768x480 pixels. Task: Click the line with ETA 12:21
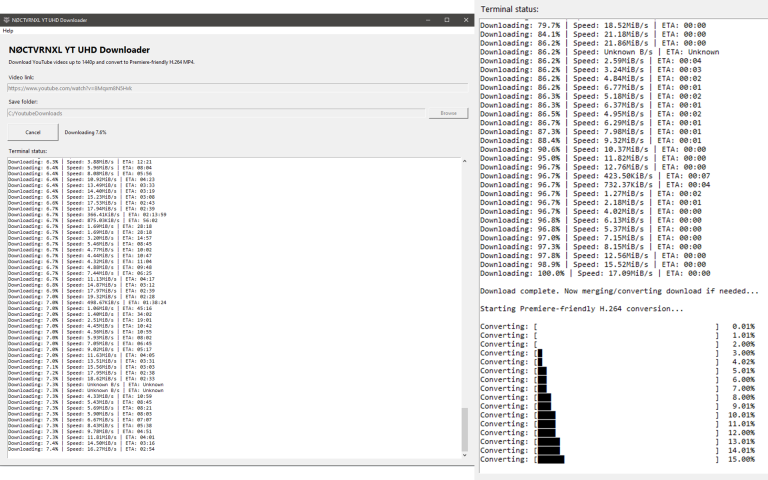80,162
